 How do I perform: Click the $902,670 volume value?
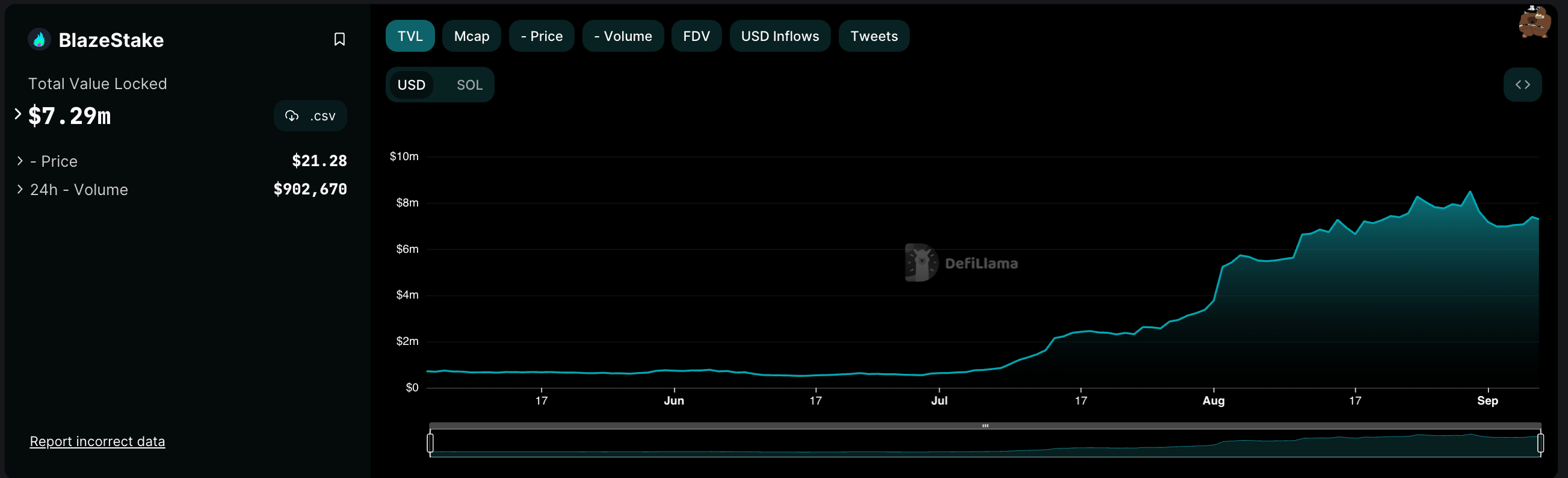point(310,190)
